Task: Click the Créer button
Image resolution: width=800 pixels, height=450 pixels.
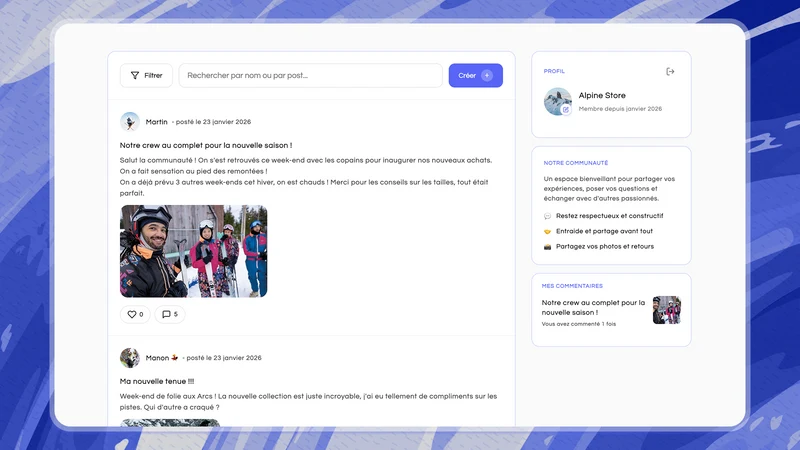Action: (476, 76)
